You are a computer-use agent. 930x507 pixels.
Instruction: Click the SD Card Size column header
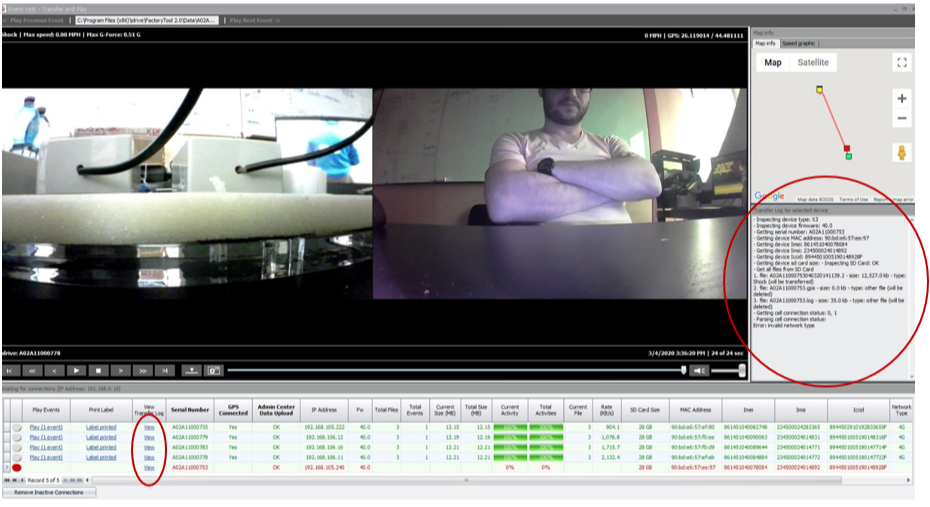tap(645, 410)
